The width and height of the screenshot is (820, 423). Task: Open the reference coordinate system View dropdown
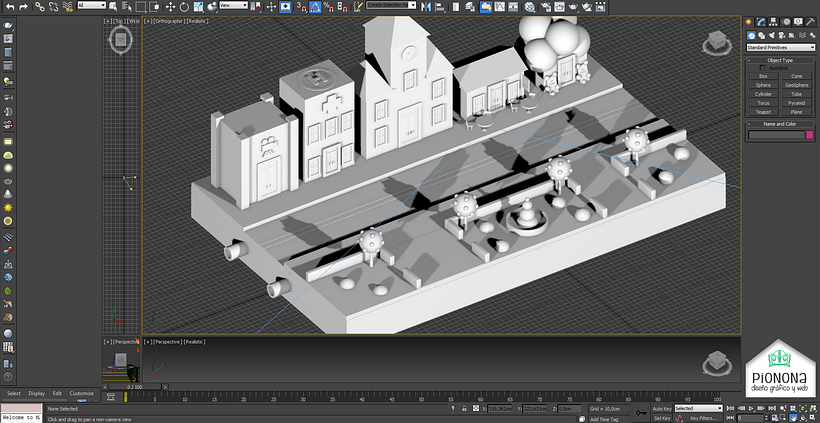233,6
